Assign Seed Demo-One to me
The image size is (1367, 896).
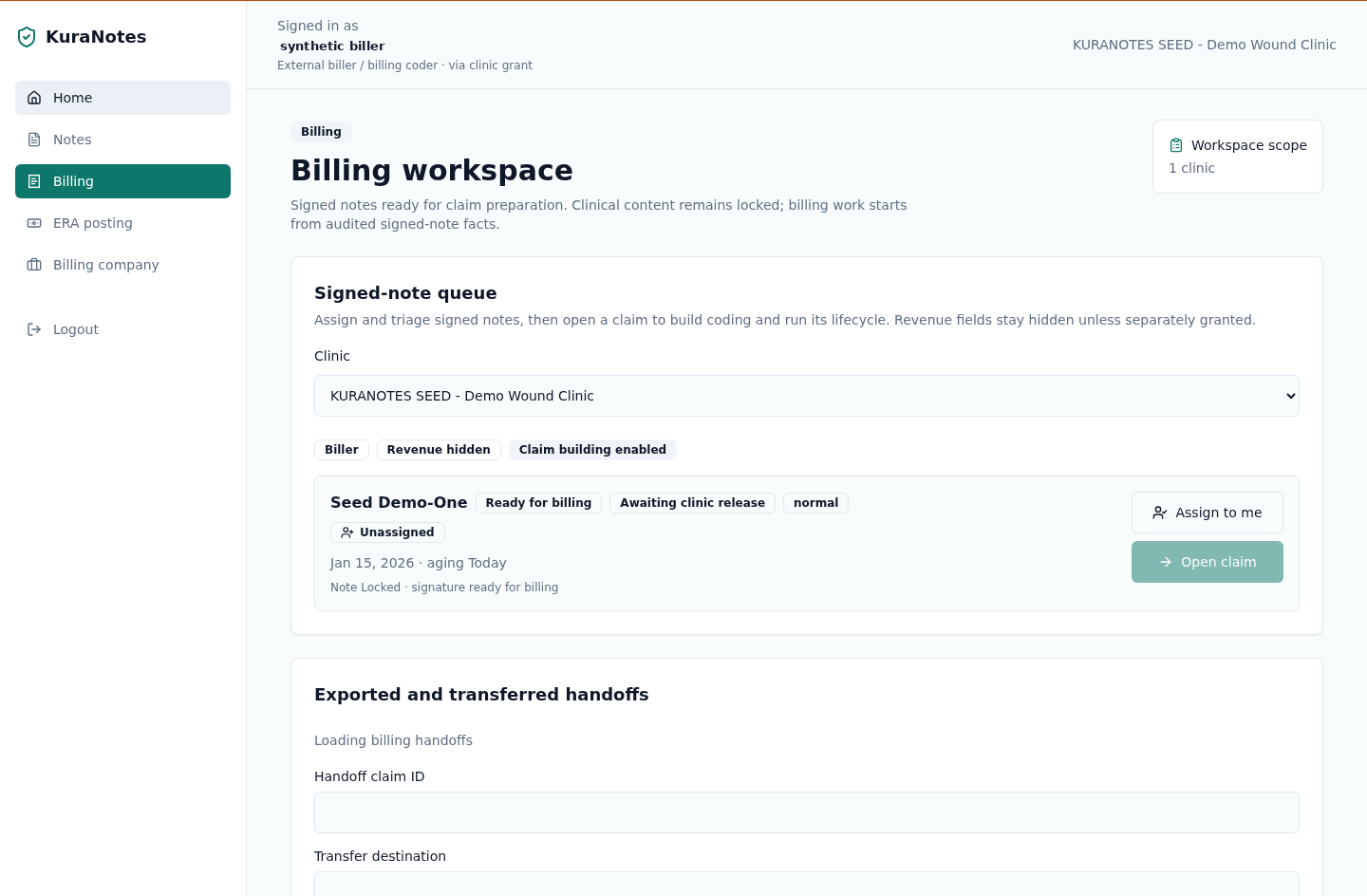coord(1208,513)
